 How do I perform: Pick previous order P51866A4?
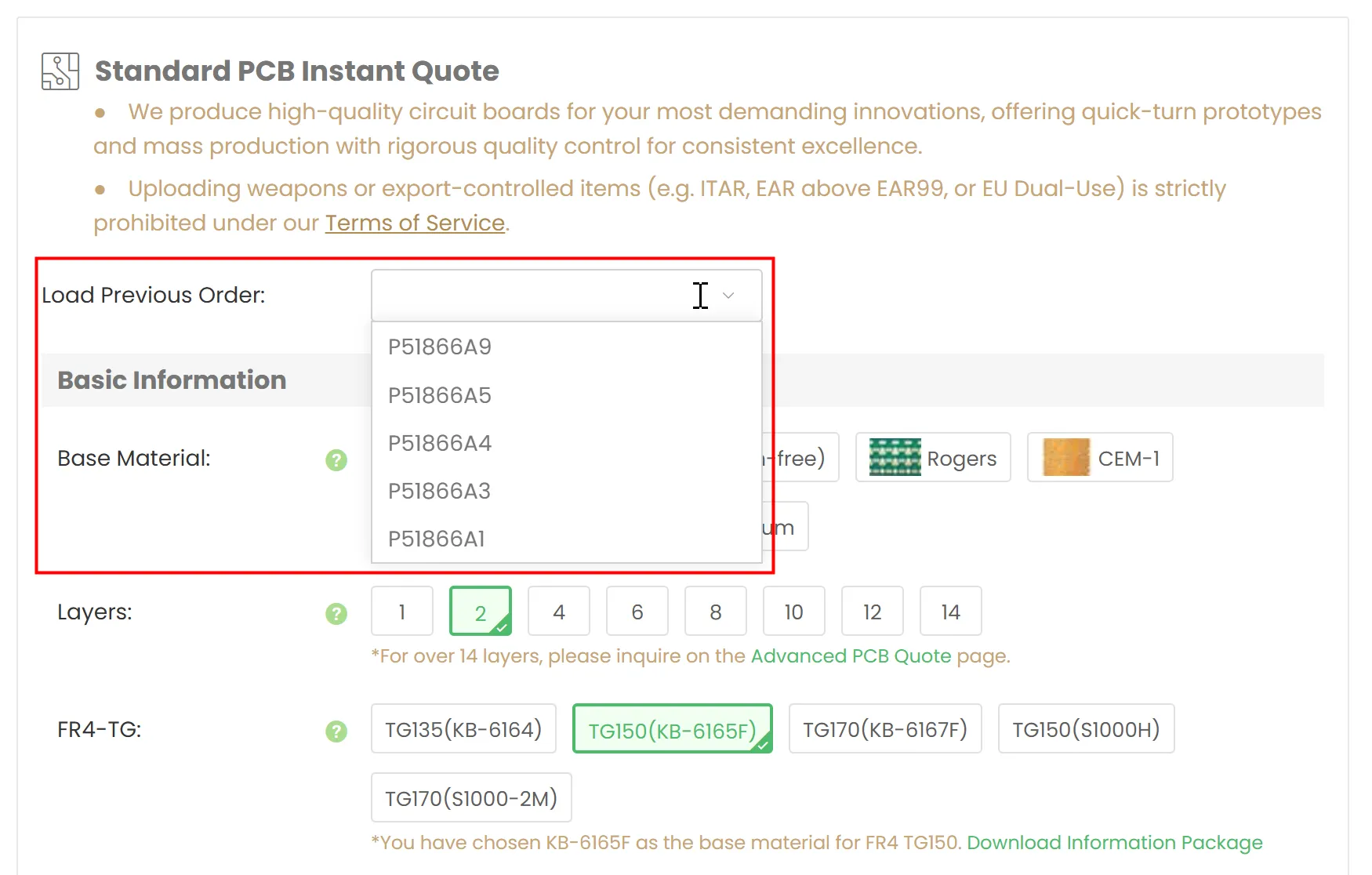(440, 443)
